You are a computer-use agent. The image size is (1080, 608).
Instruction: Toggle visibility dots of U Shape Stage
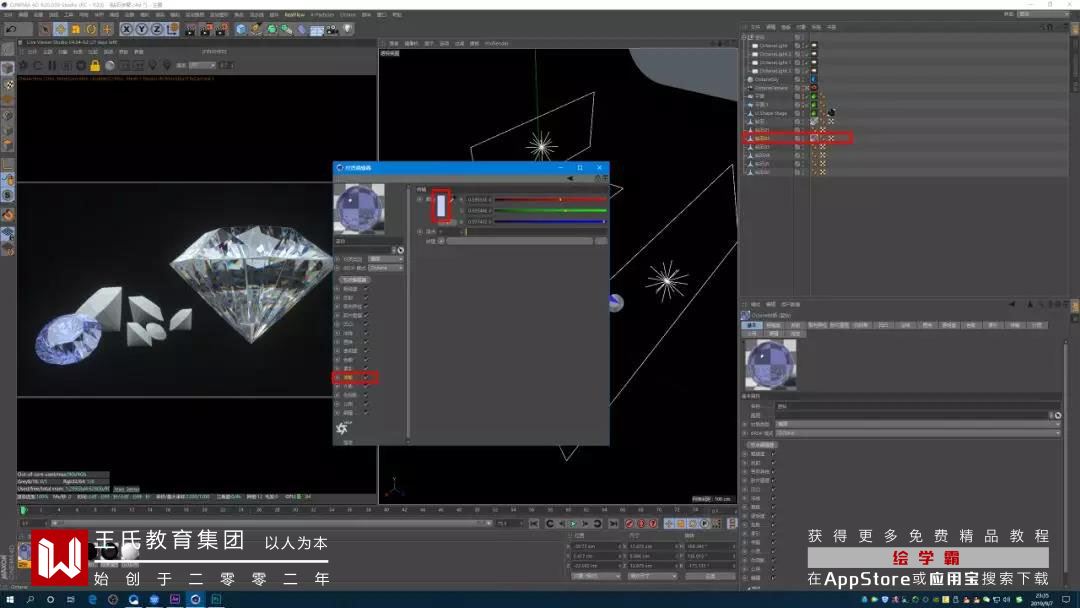pos(805,114)
